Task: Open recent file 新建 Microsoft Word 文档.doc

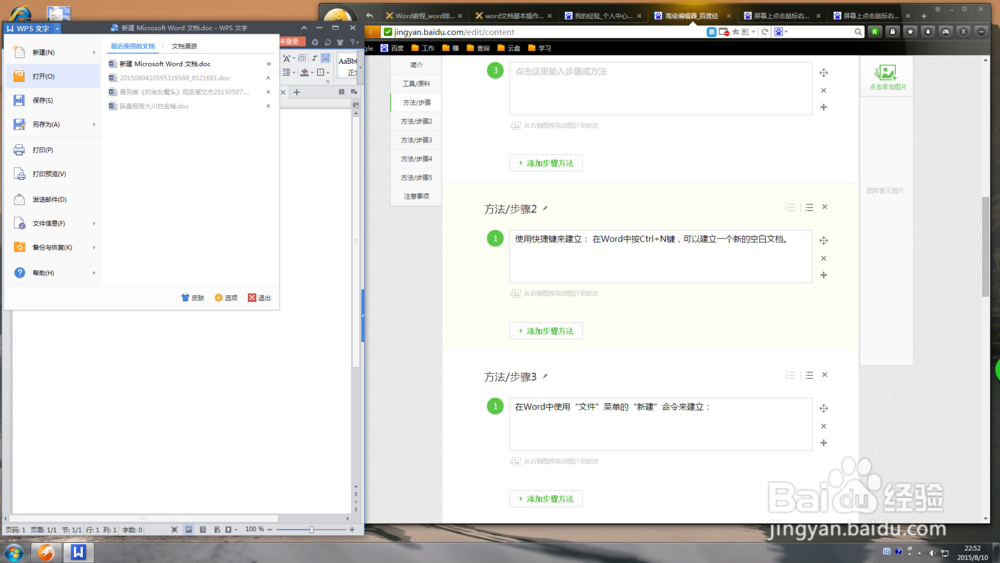Action: (165, 64)
